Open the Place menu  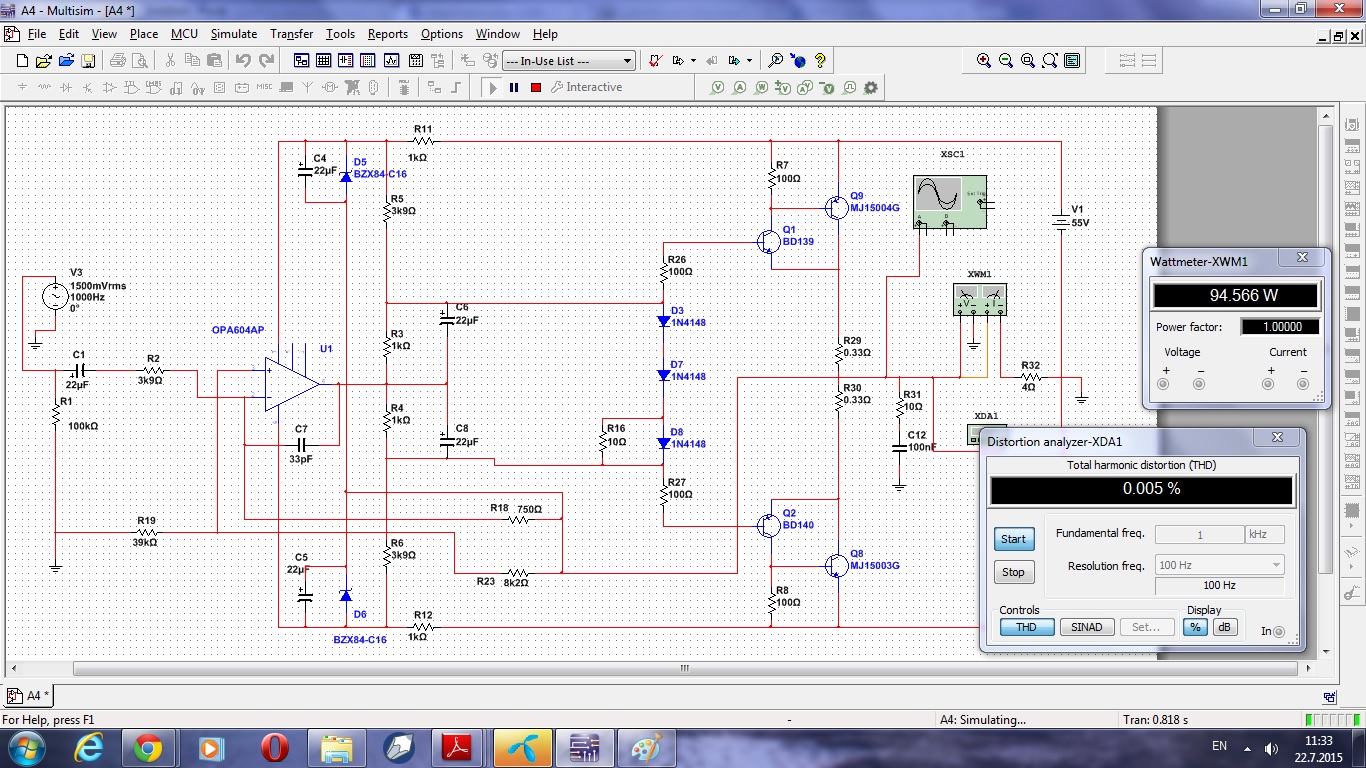[144, 34]
